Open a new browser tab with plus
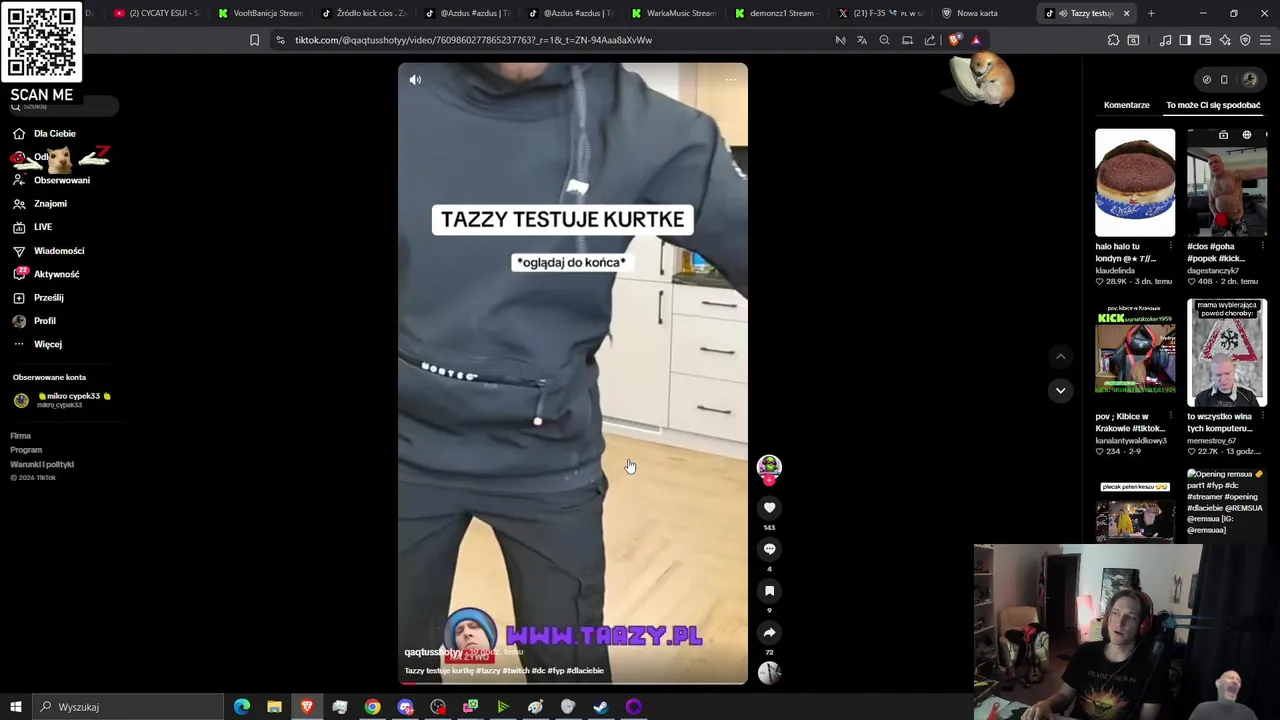The width and height of the screenshot is (1280, 720). [x=1151, y=13]
